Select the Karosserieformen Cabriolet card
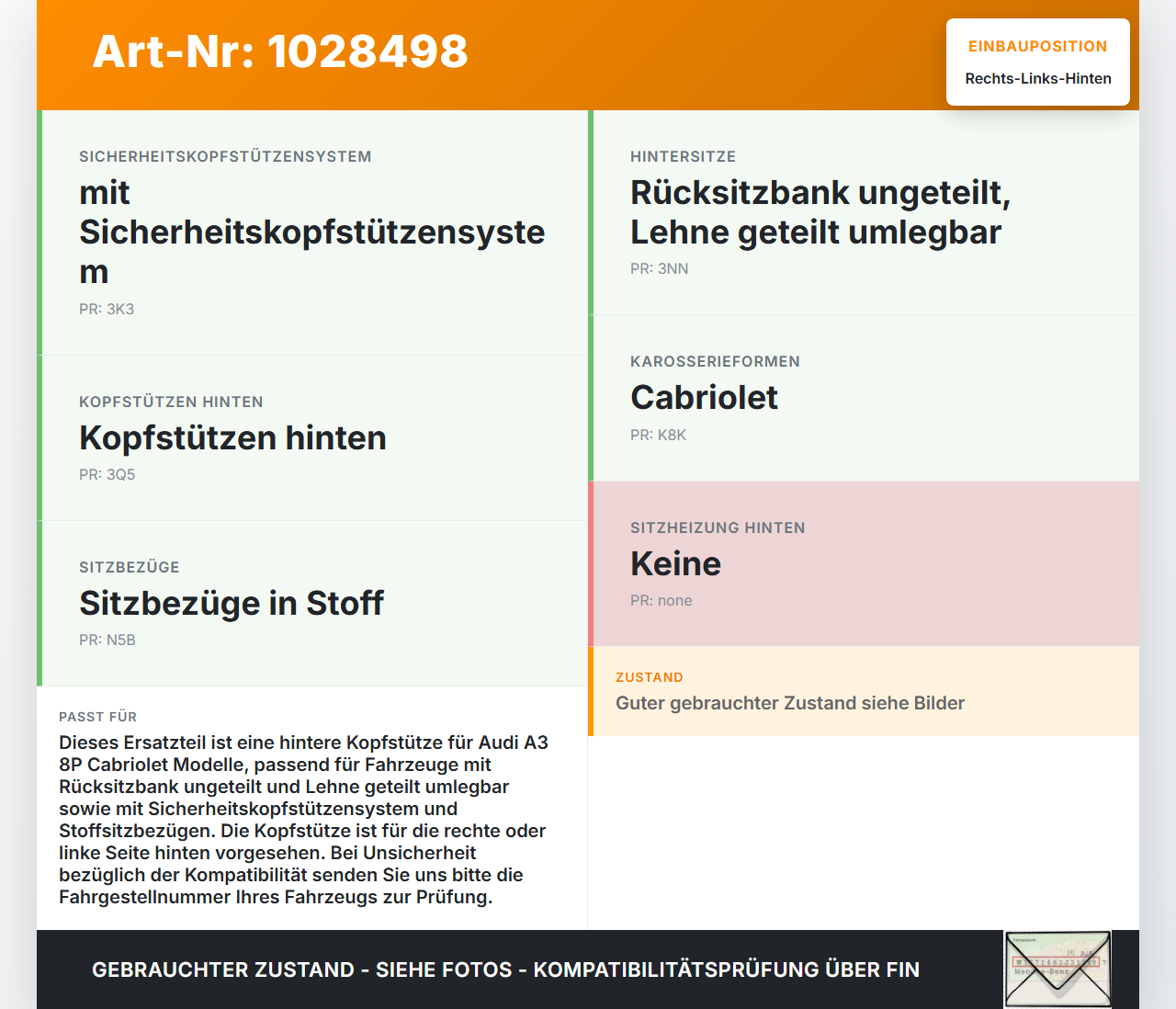Image resolution: width=1176 pixels, height=1009 pixels. (x=864, y=398)
